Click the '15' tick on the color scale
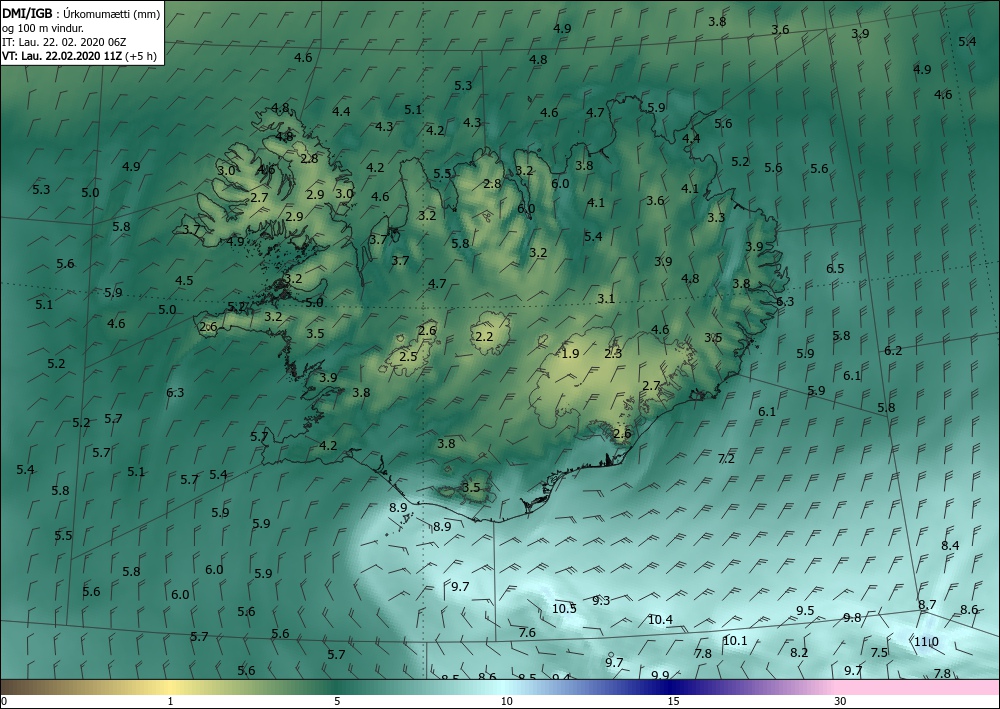 point(673,701)
